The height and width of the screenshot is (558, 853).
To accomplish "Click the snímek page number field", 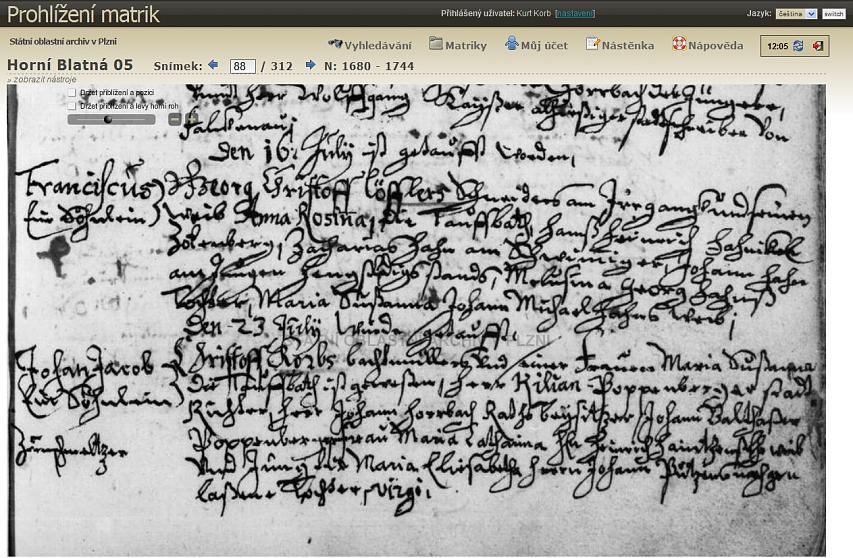I will 242,67.
